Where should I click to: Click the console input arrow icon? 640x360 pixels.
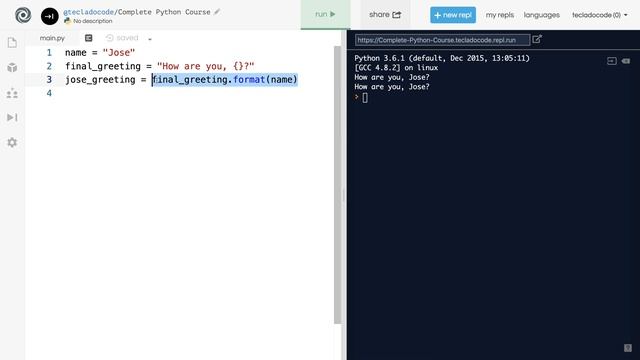[611, 61]
